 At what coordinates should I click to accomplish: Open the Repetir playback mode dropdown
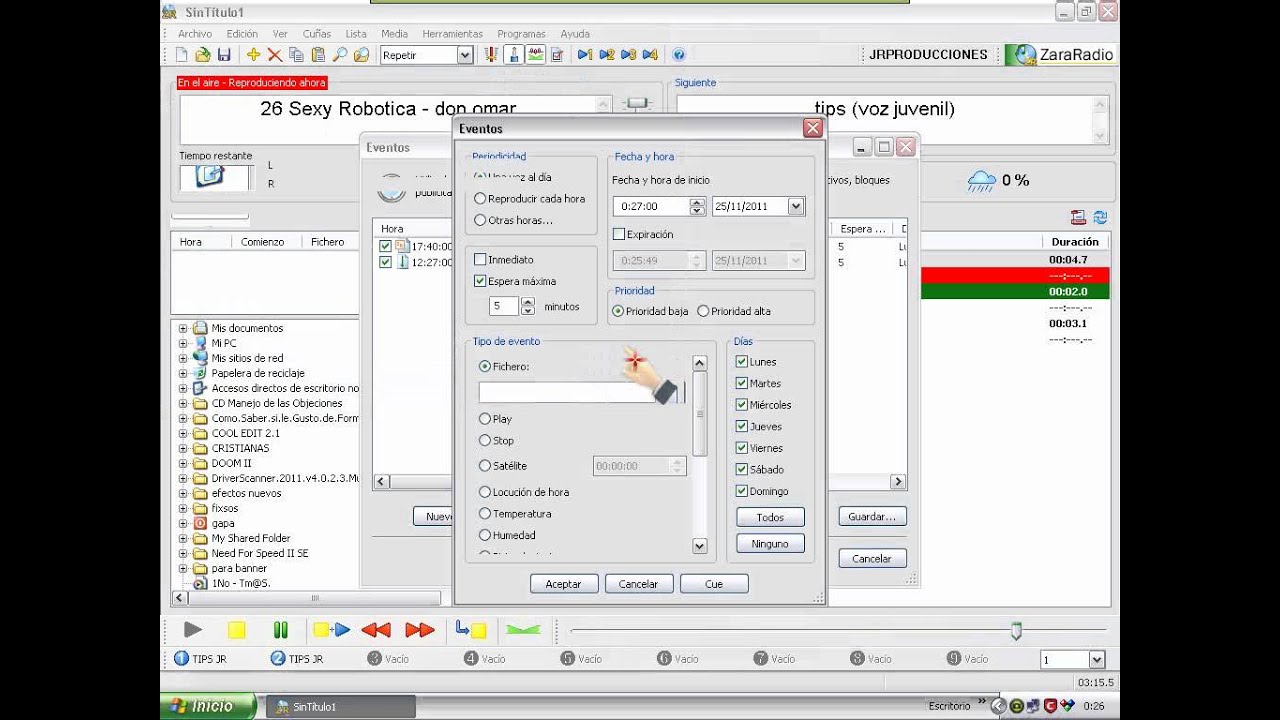click(x=465, y=56)
